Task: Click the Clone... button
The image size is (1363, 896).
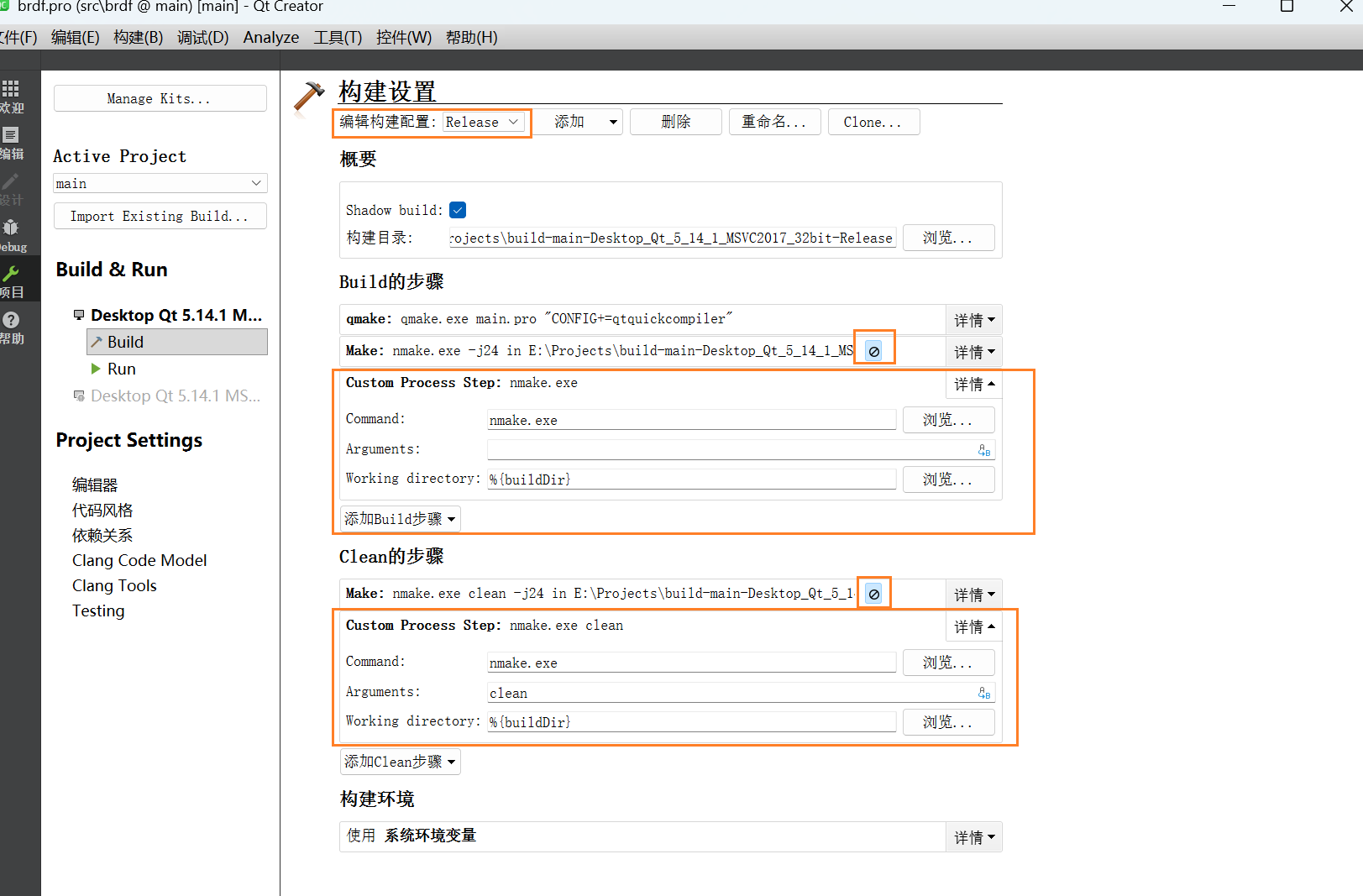Action: click(x=873, y=122)
